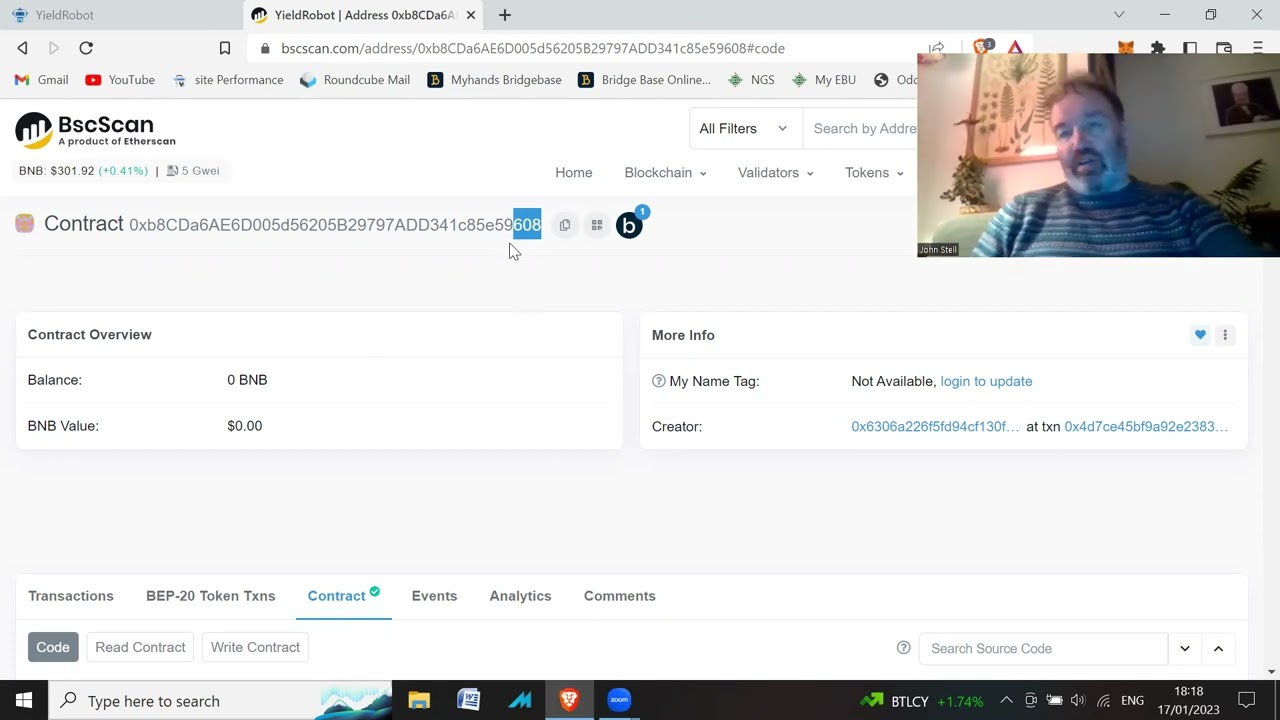Jump to next source search result
Image resolution: width=1280 pixels, height=720 pixels.
tap(1185, 648)
